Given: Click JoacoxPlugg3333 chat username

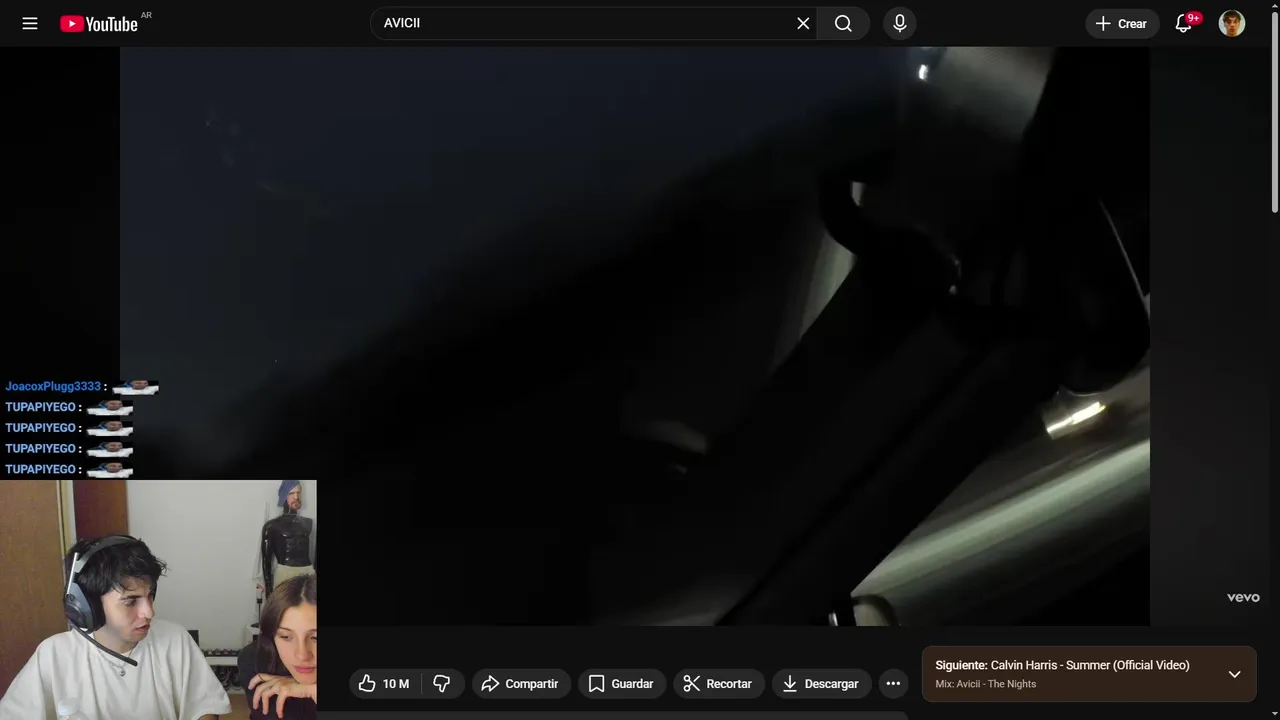Looking at the screenshot, I should tap(53, 386).
